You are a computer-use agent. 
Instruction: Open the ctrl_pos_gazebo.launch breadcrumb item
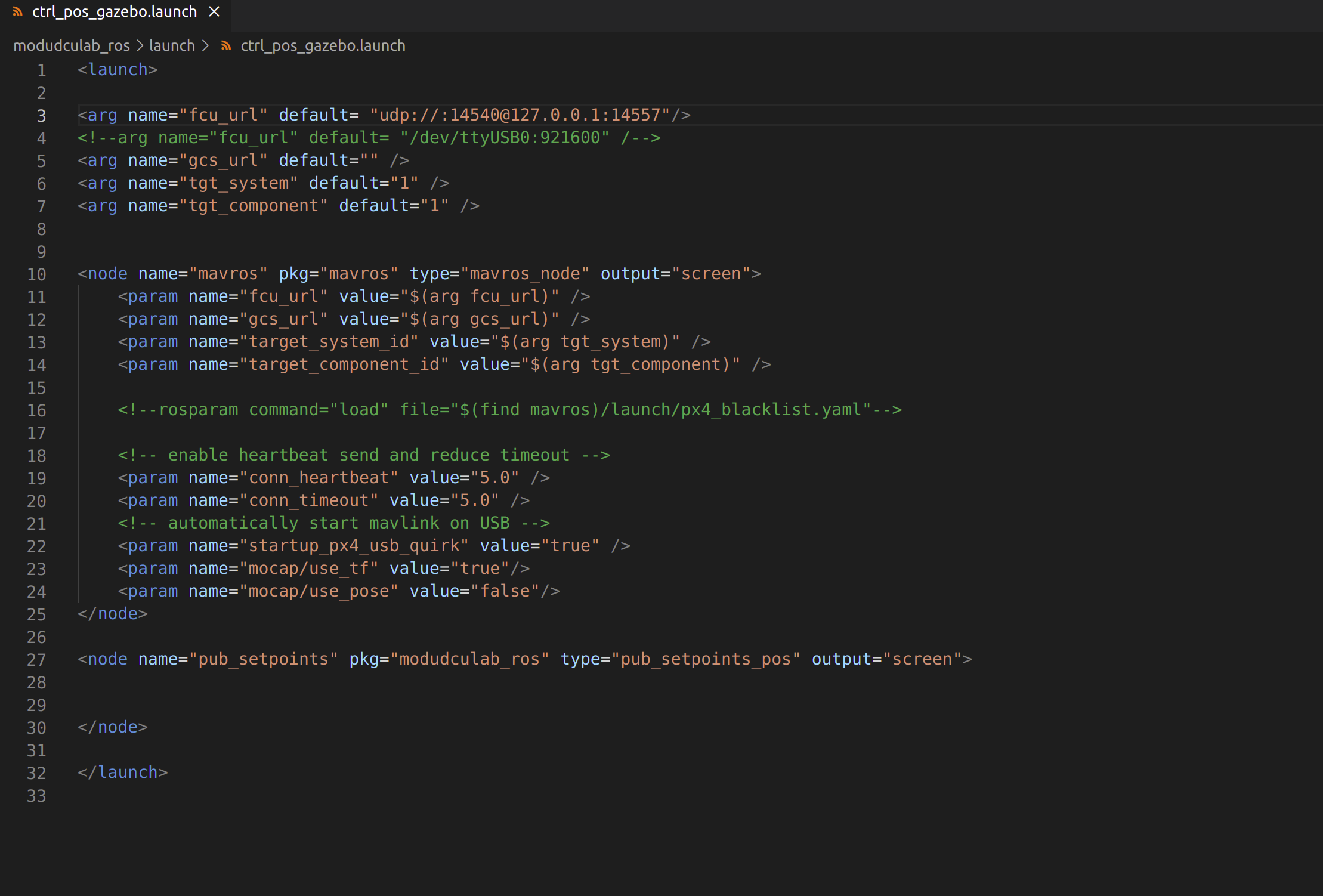[322, 46]
